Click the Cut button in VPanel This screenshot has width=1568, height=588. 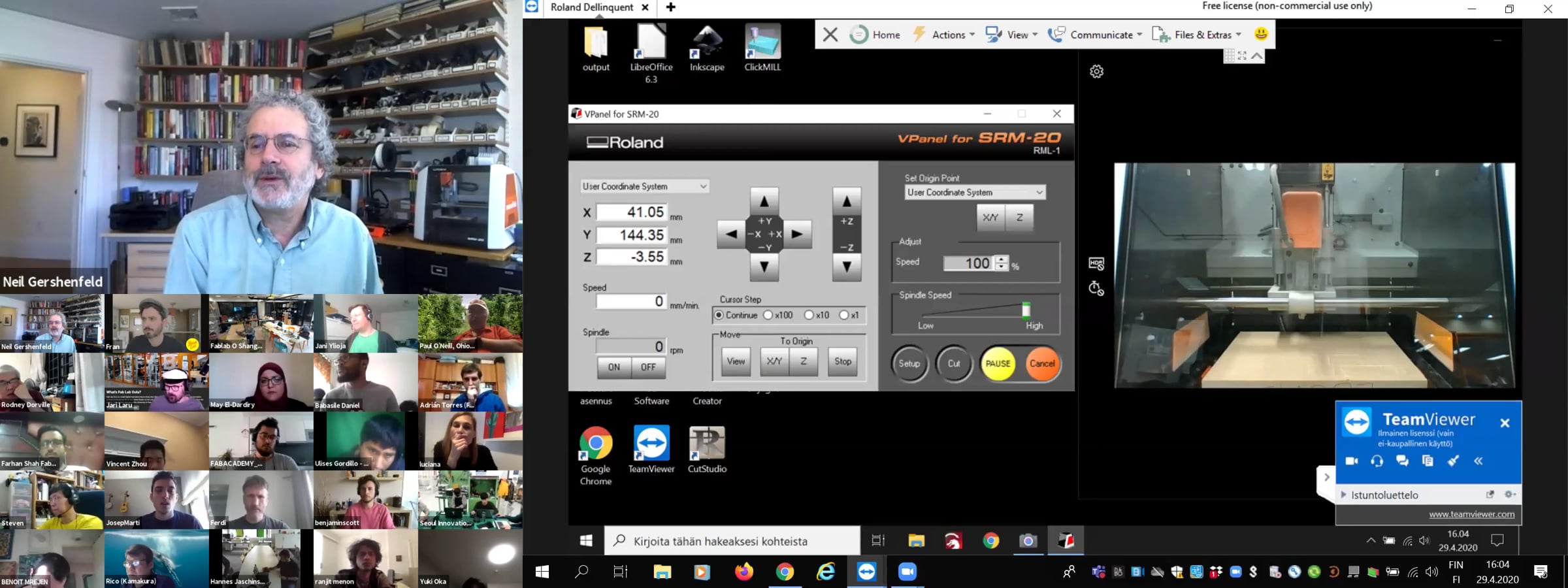(954, 363)
